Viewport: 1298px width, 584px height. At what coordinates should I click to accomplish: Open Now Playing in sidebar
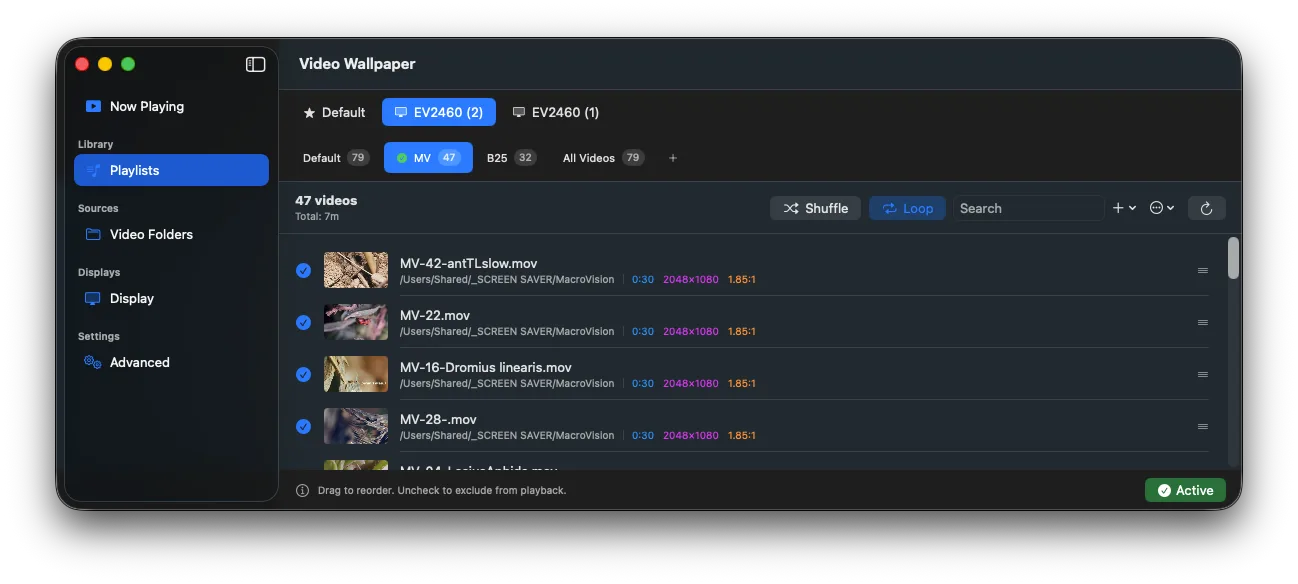[x=171, y=106]
